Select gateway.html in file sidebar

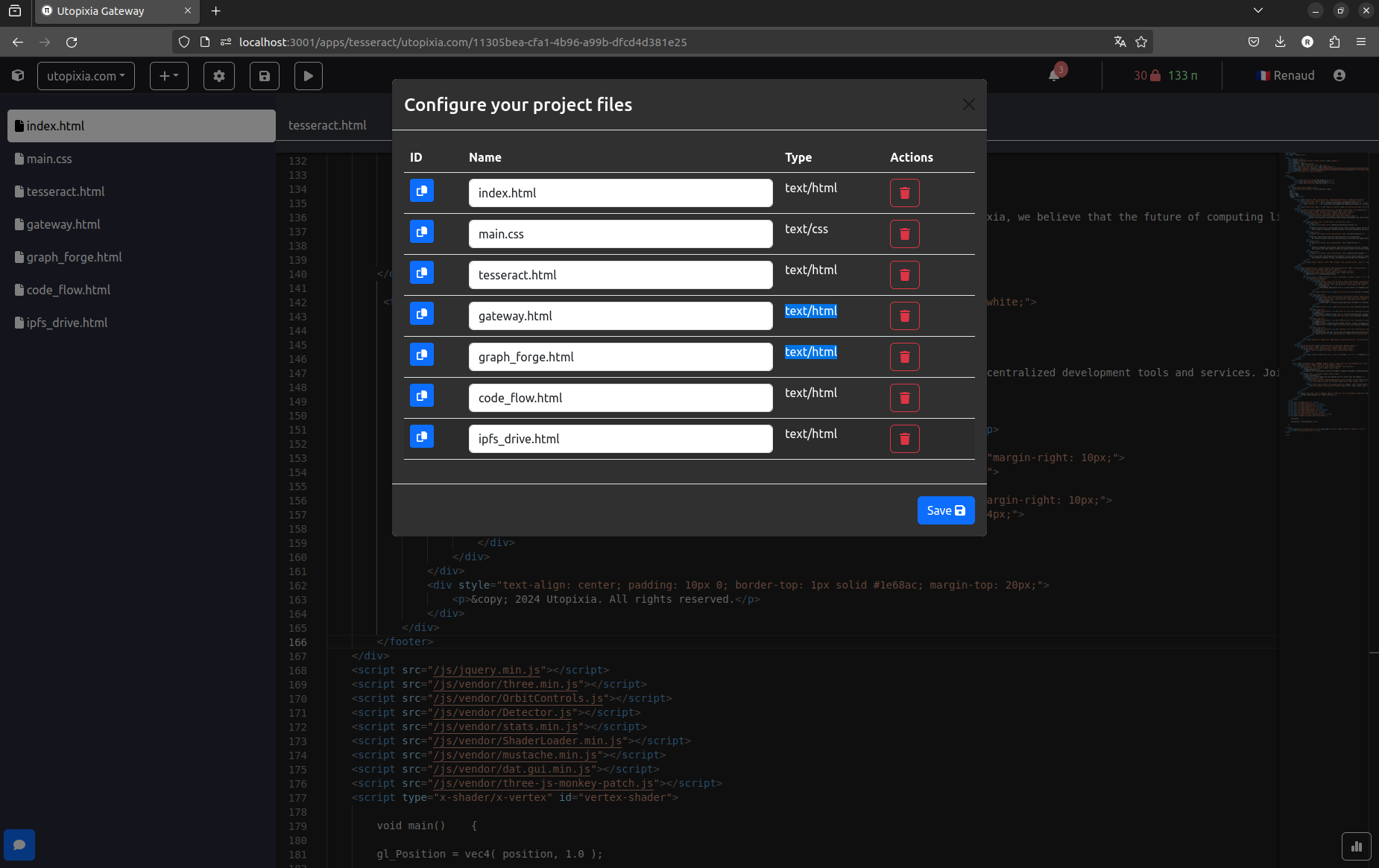[142, 224]
